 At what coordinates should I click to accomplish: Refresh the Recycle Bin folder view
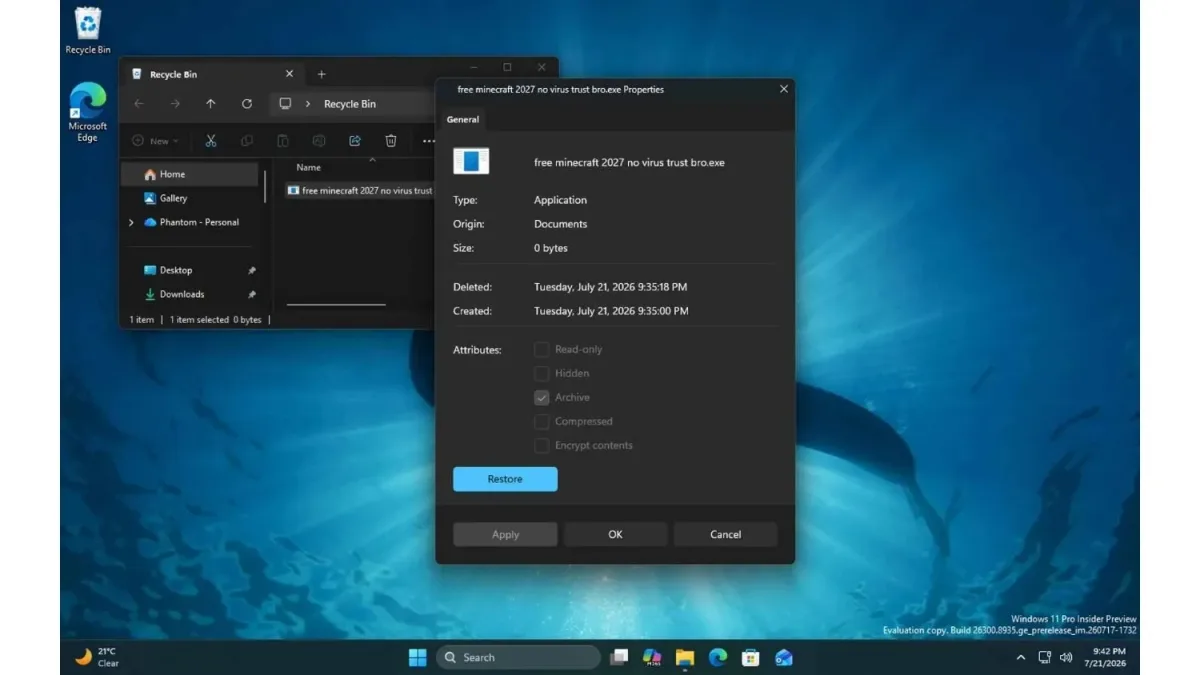[x=246, y=104]
